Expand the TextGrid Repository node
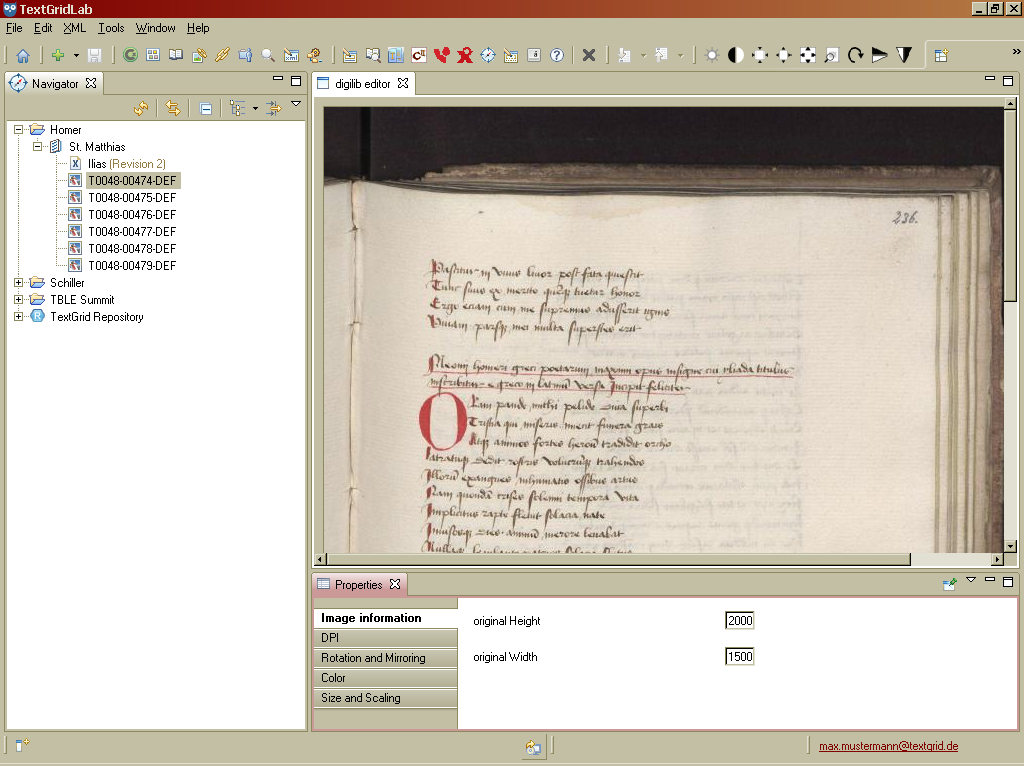 [x=19, y=317]
